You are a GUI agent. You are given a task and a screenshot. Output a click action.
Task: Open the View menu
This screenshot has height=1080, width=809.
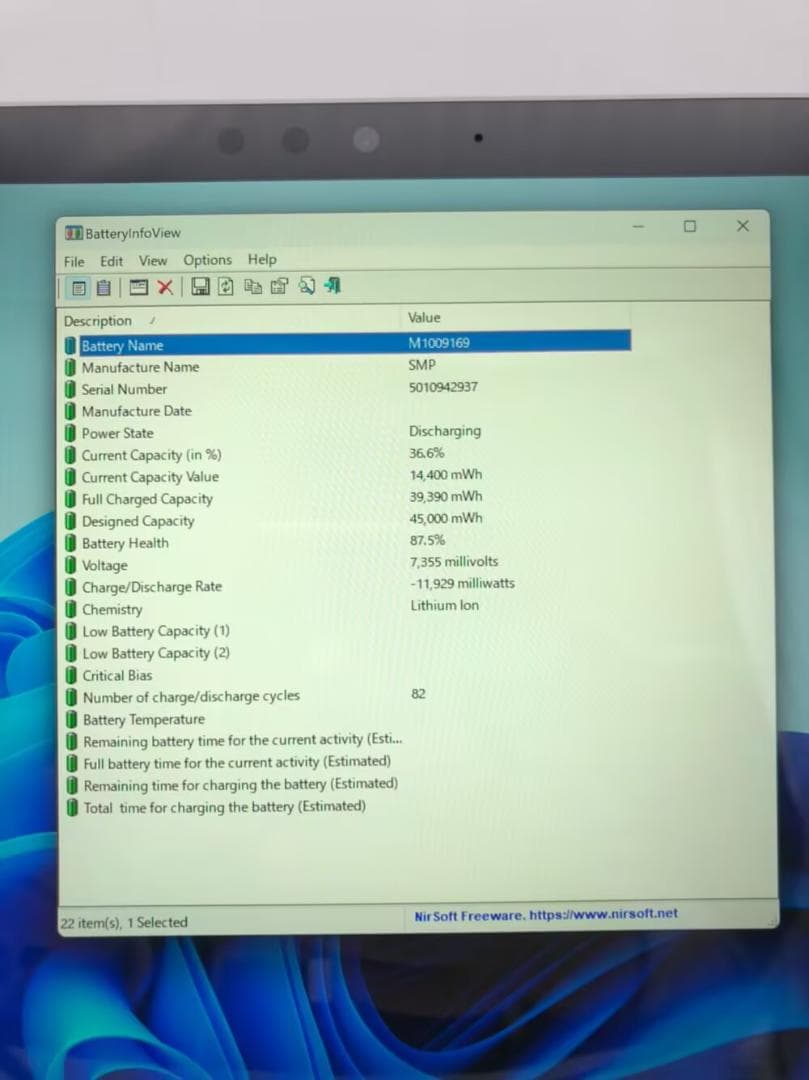point(152,260)
